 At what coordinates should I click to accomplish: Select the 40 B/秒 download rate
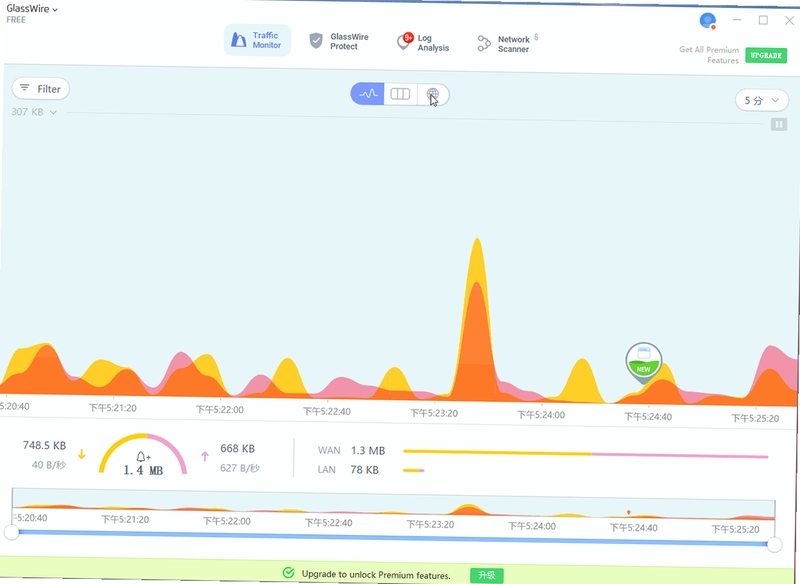click(49, 465)
